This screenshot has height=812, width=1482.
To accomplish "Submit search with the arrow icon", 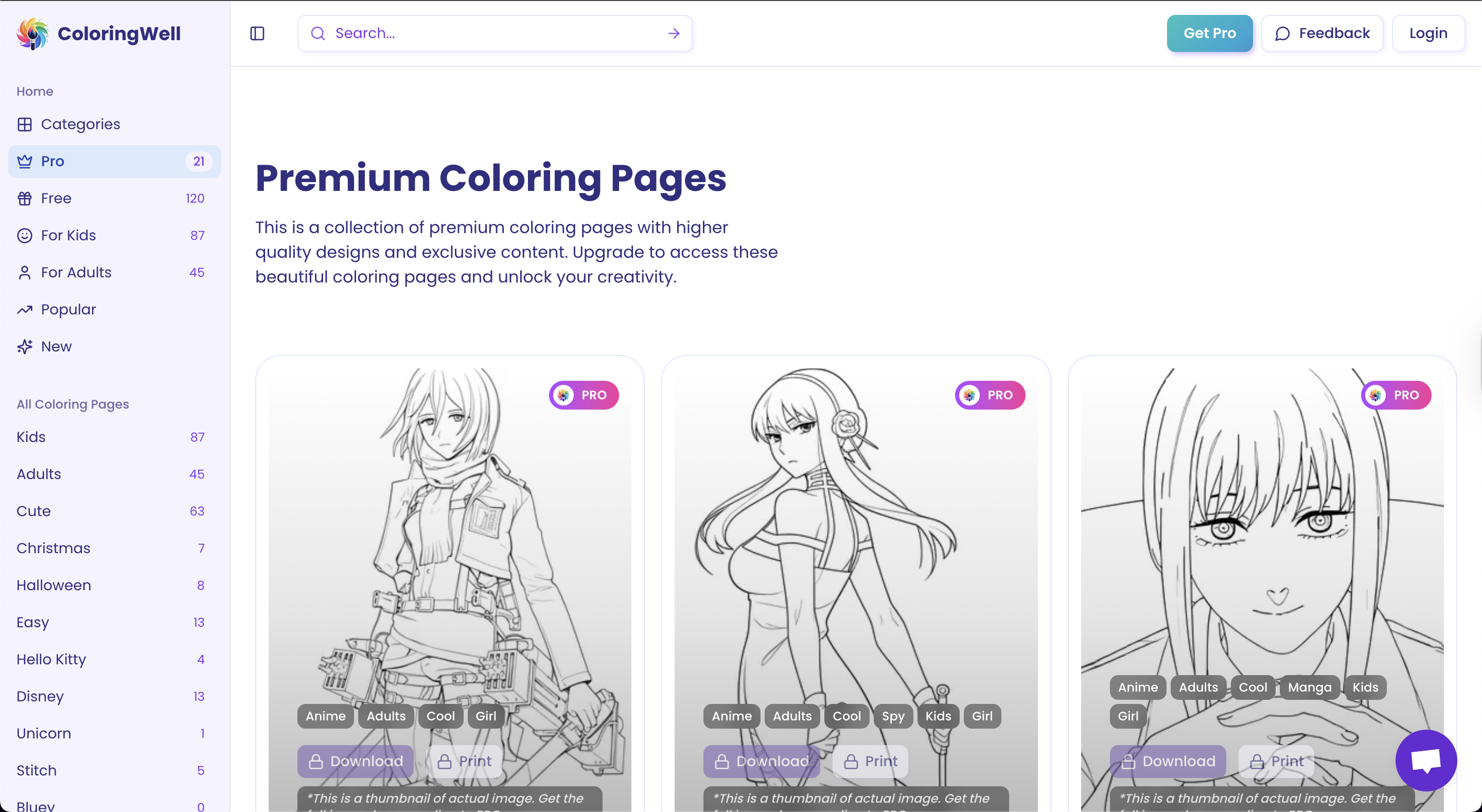I will tap(674, 33).
